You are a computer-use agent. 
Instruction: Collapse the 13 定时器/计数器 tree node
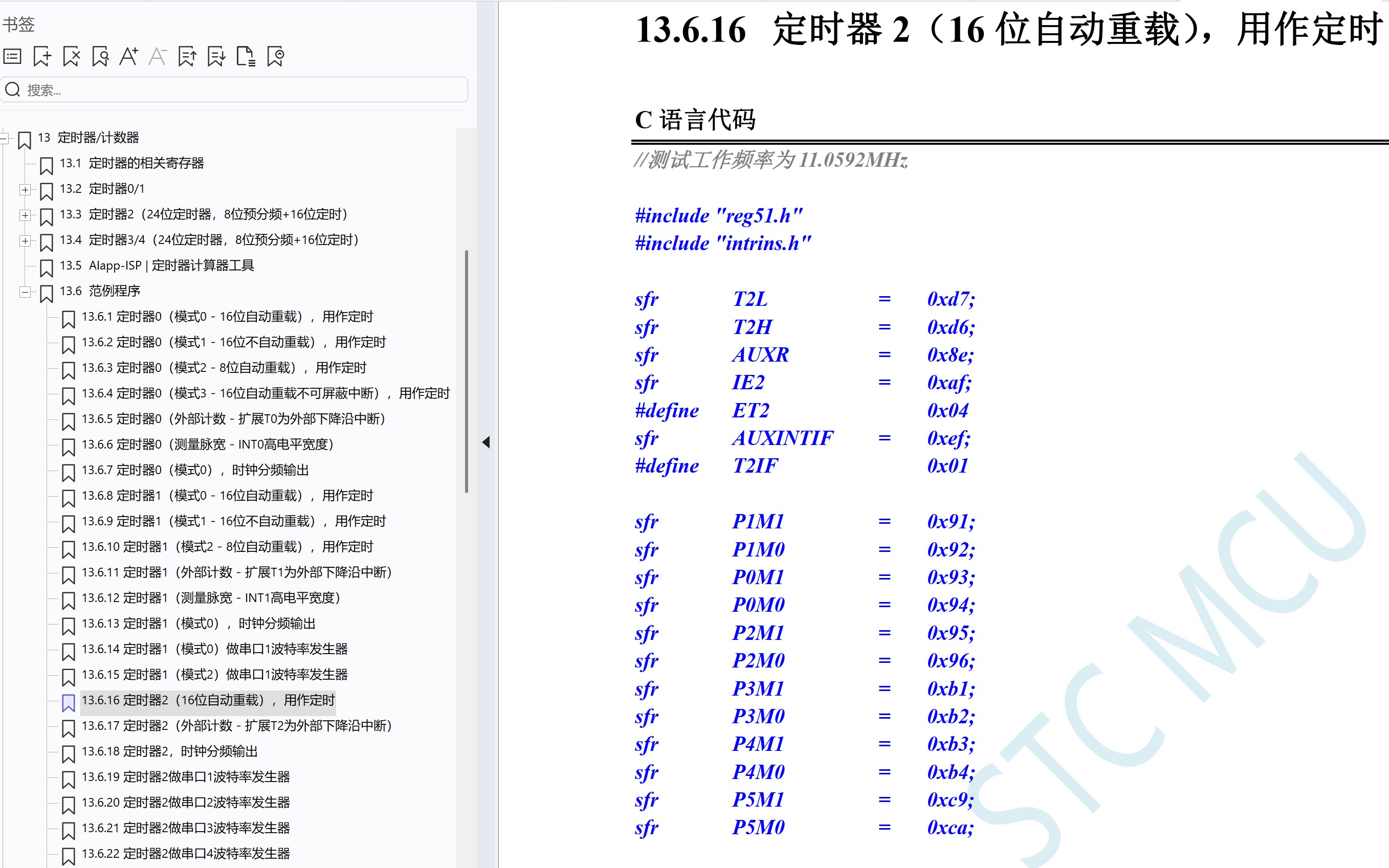click(4, 138)
